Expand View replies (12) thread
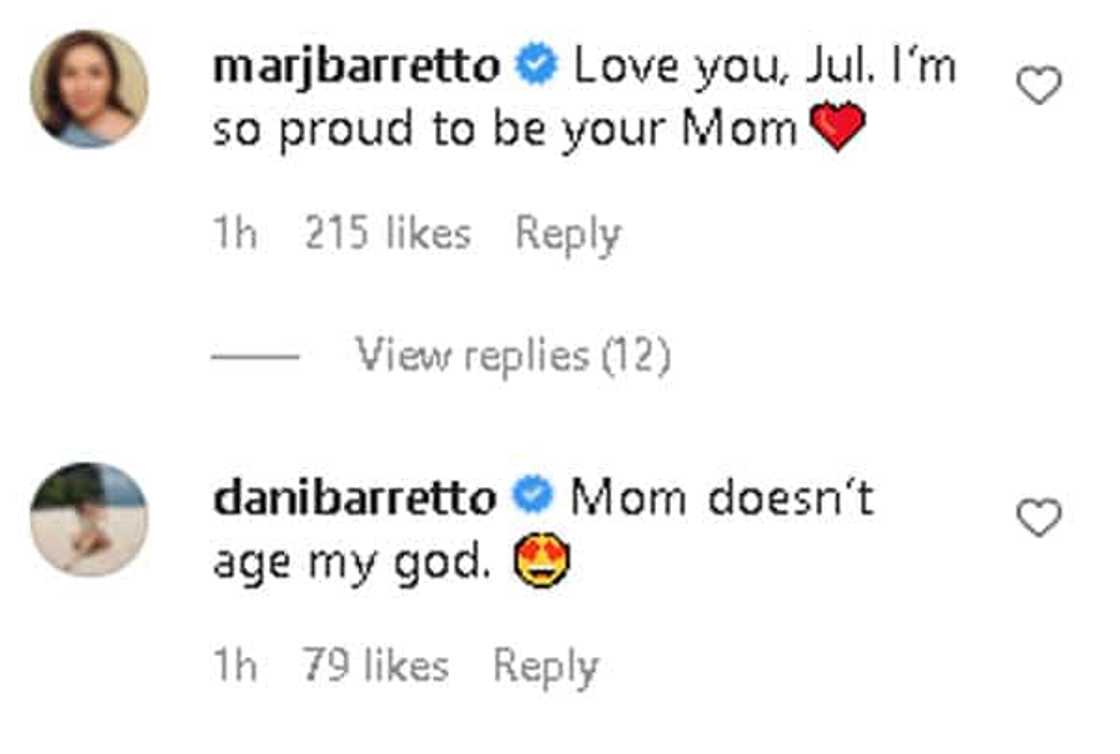Screen dimensions: 1120x754 tap(513, 355)
